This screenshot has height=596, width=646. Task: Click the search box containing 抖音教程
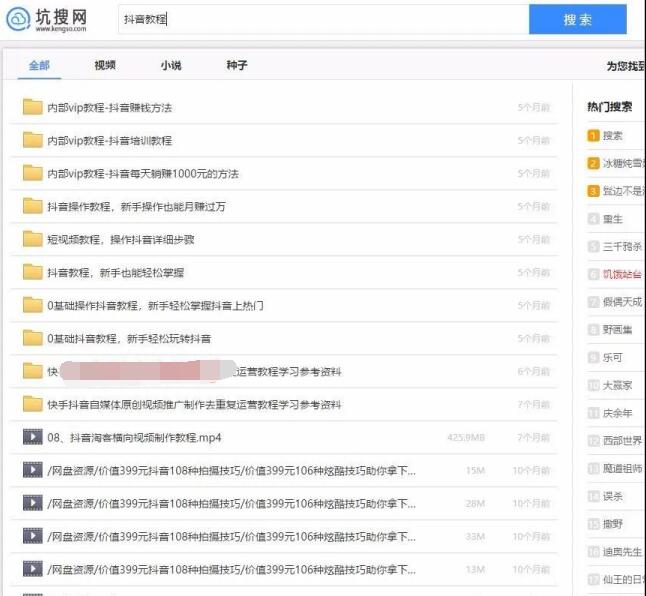[x=320, y=19]
